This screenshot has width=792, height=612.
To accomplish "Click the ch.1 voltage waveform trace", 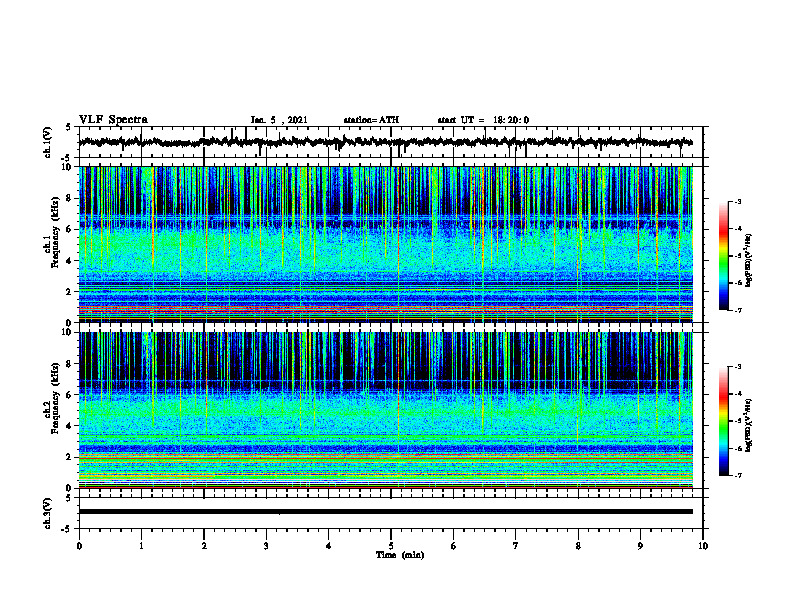I will pyautogui.click(x=385, y=142).
